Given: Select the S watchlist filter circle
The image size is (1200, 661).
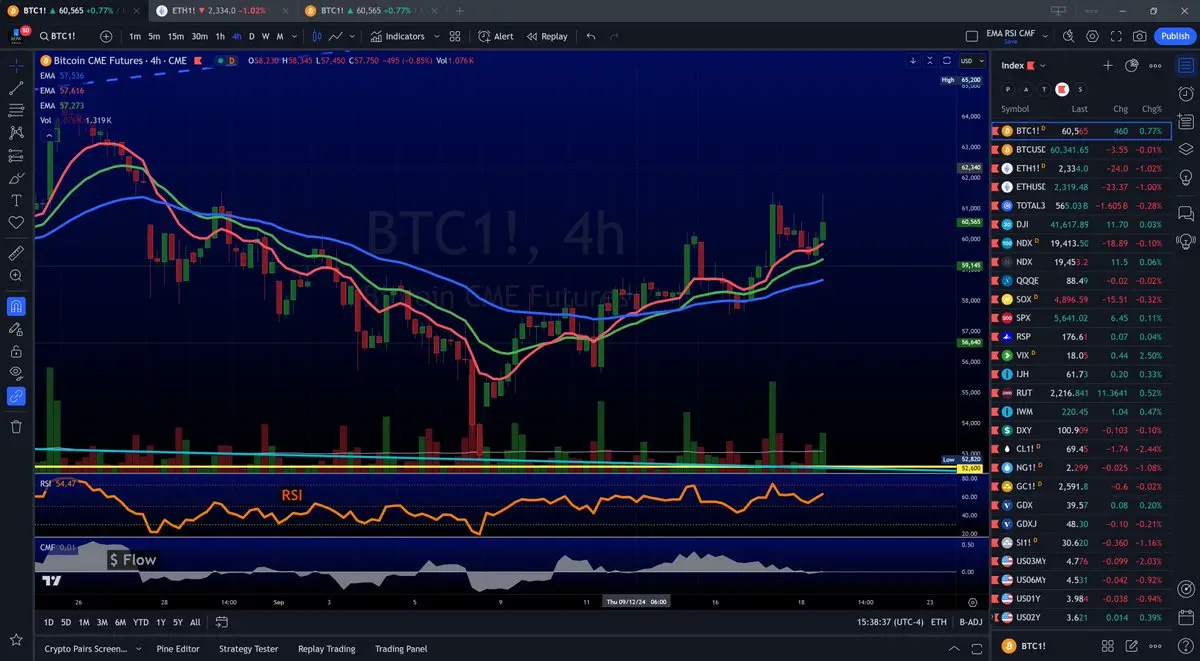Looking at the screenshot, I should tap(1080, 89).
